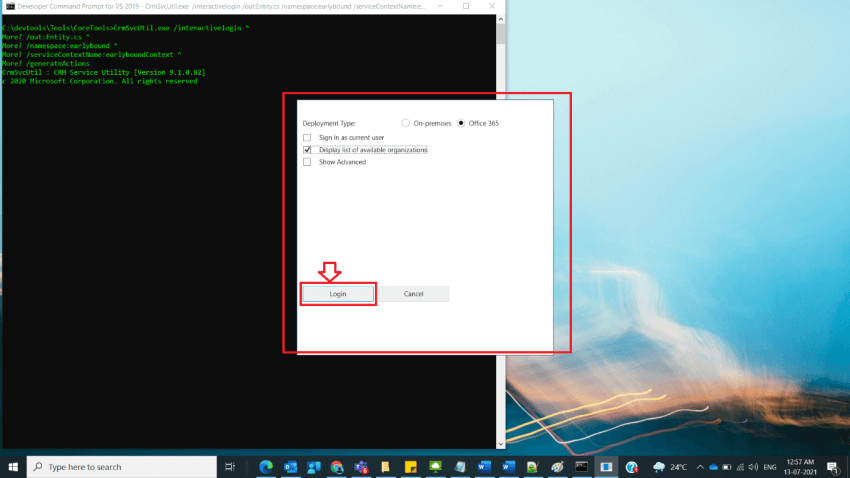Open Task View from taskbar
The width and height of the screenshot is (850, 478).
coord(230,467)
